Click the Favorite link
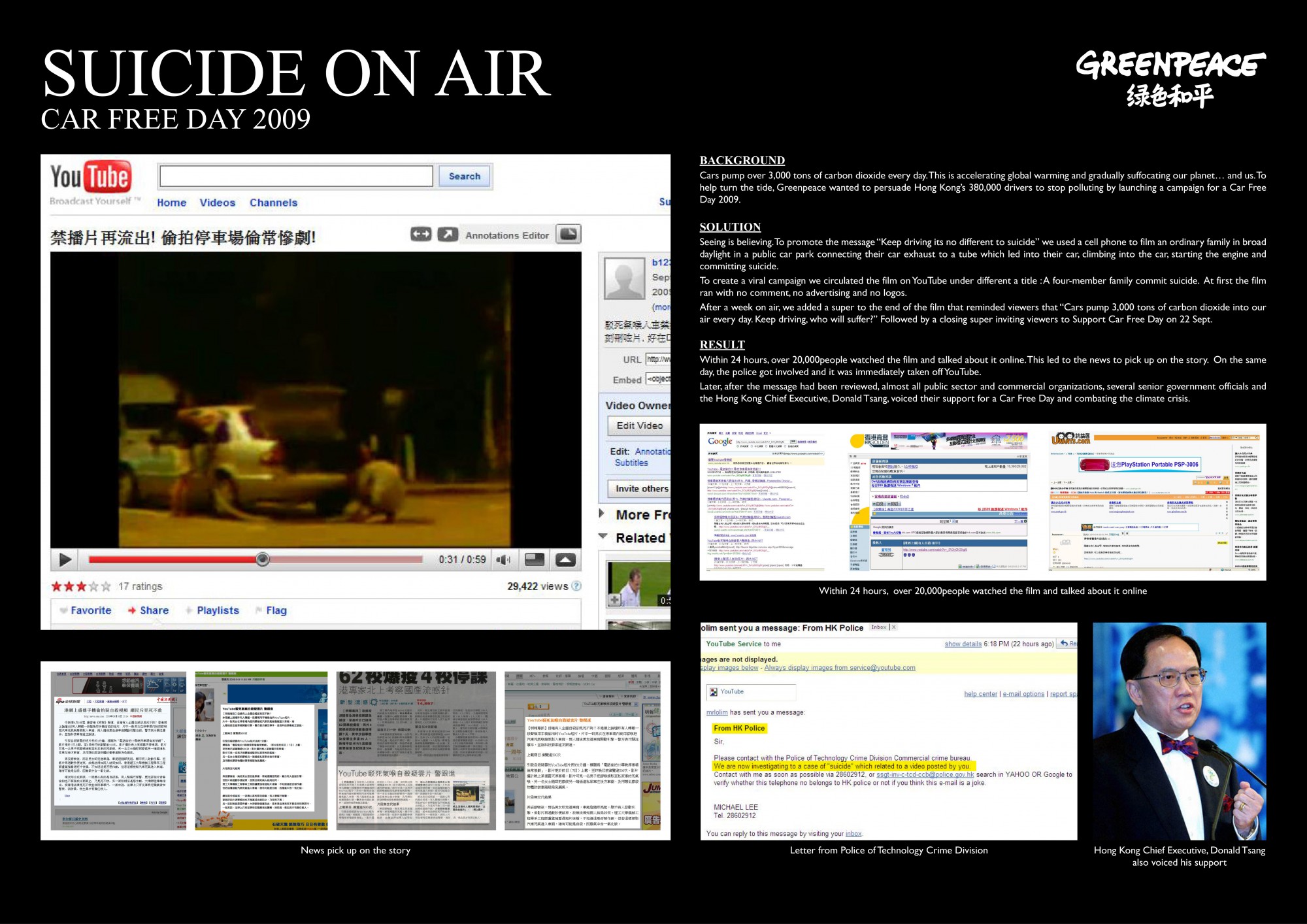Viewport: 1307px width, 924px height. [90, 610]
